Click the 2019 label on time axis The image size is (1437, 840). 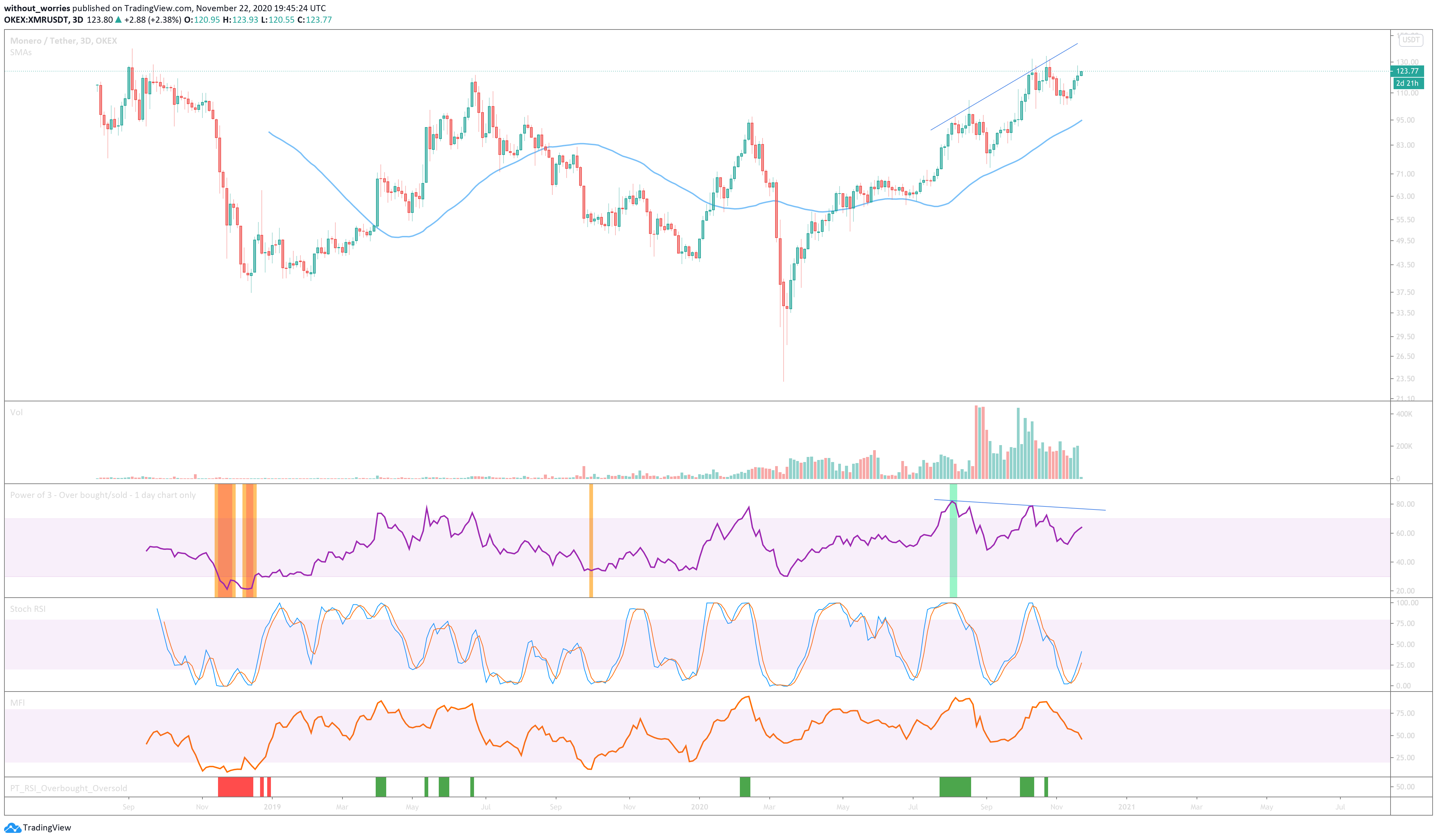coord(272,807)
